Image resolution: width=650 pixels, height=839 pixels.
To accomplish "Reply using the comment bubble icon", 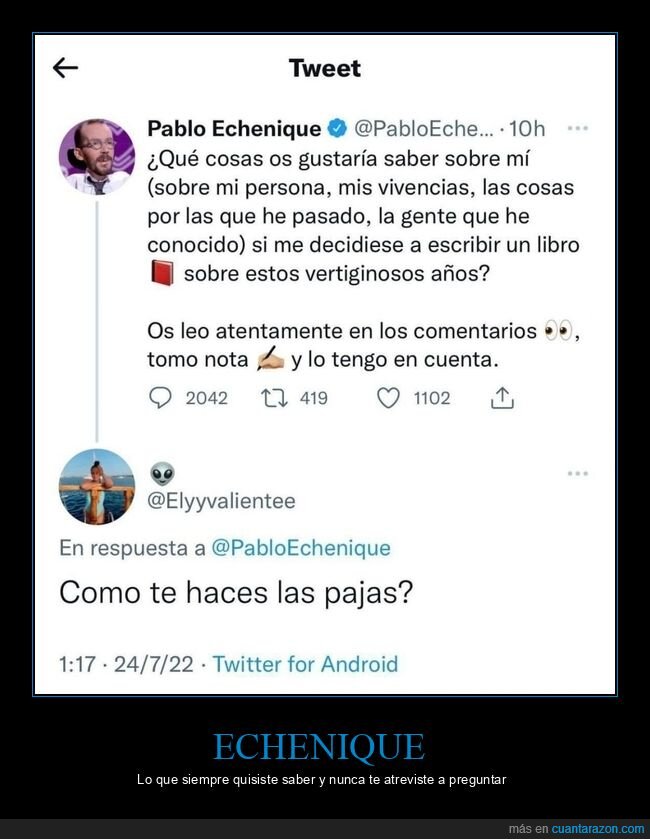I will (x=161, y=398).
